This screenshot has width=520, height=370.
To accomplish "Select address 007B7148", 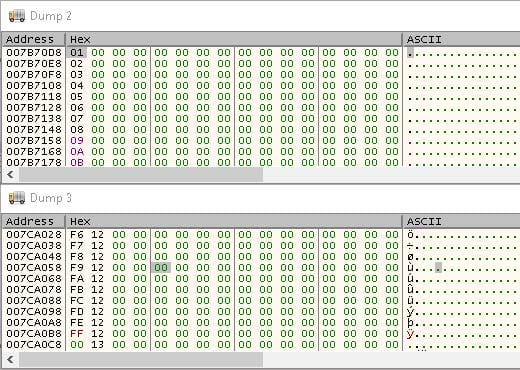I will (x=34, y=130).
